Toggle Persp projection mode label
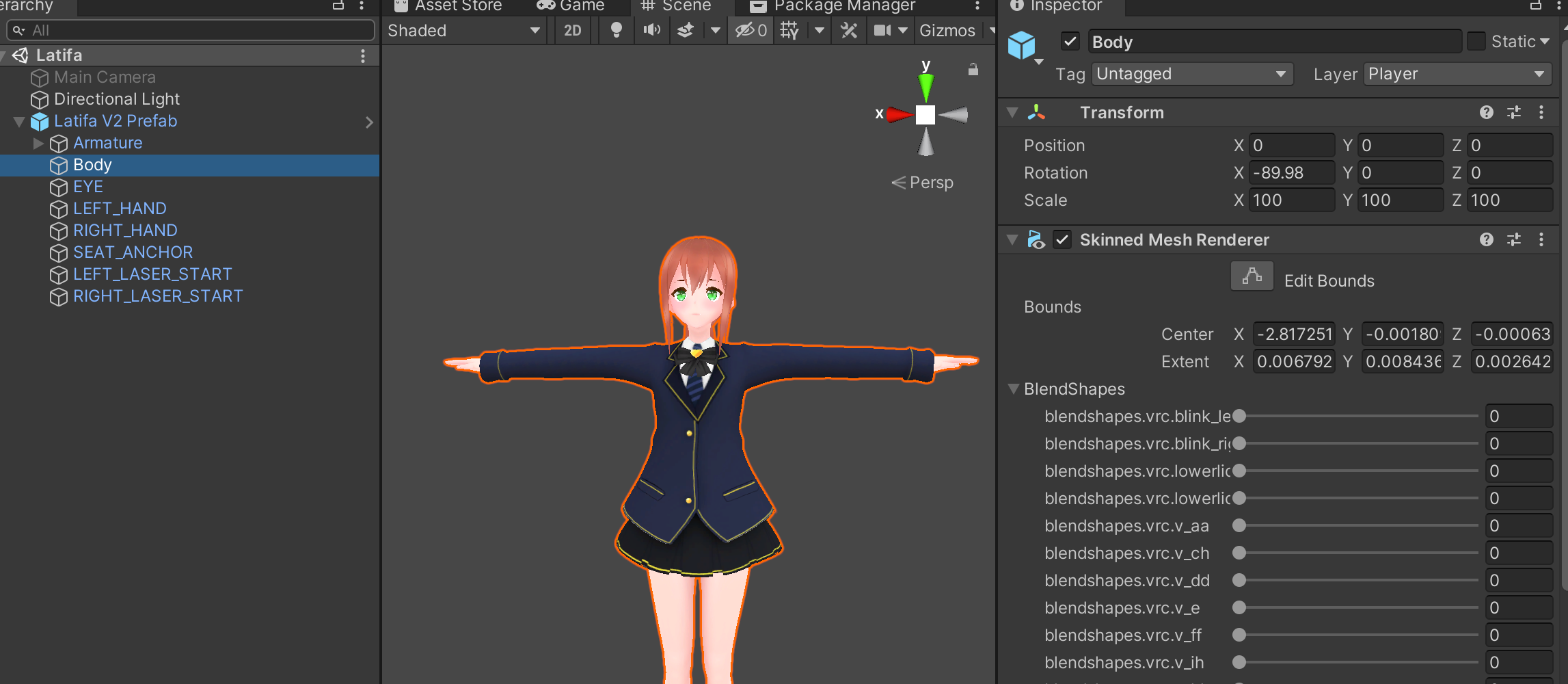Image resolution: width=1568 pixels, height=684 pixels. 923,183
